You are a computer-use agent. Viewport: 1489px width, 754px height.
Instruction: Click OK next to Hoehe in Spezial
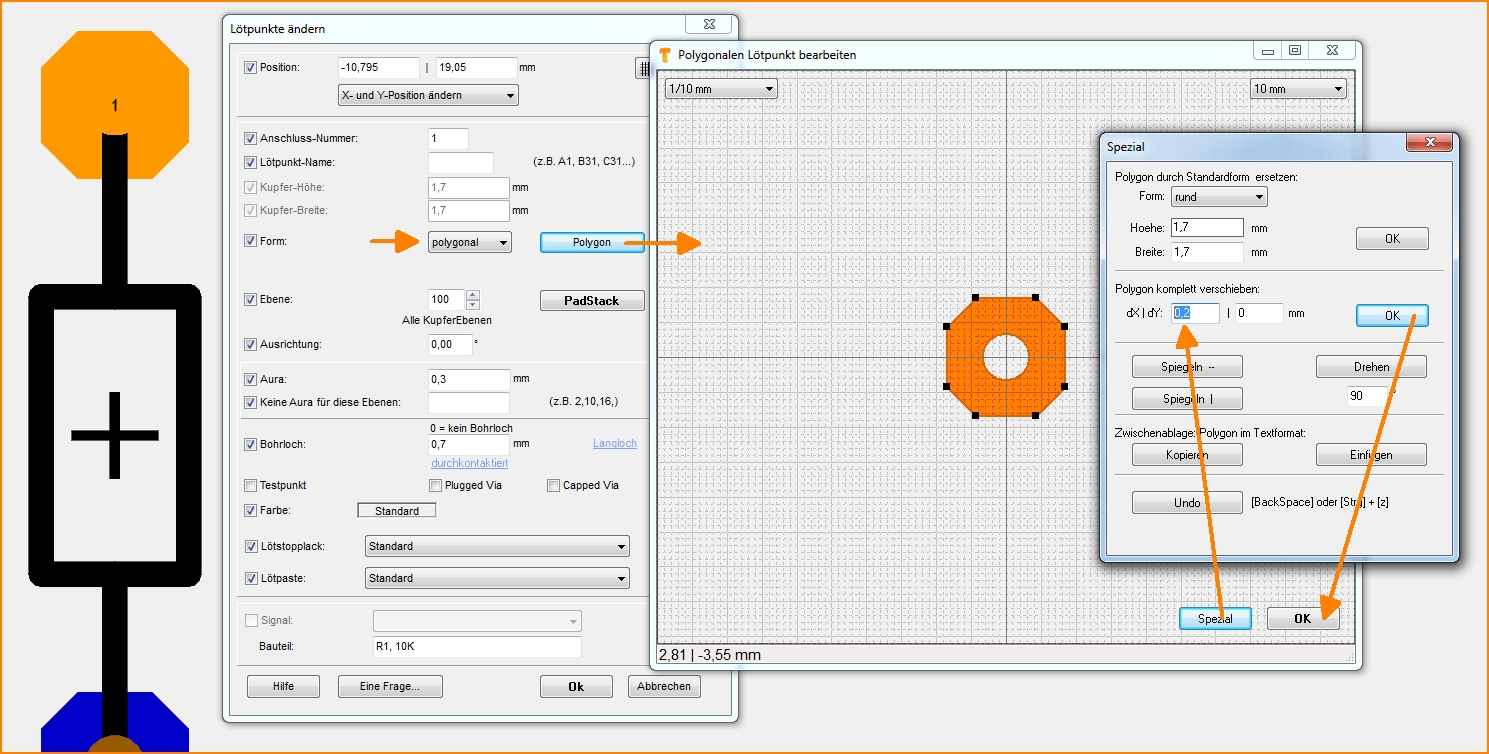point(1392,239)
